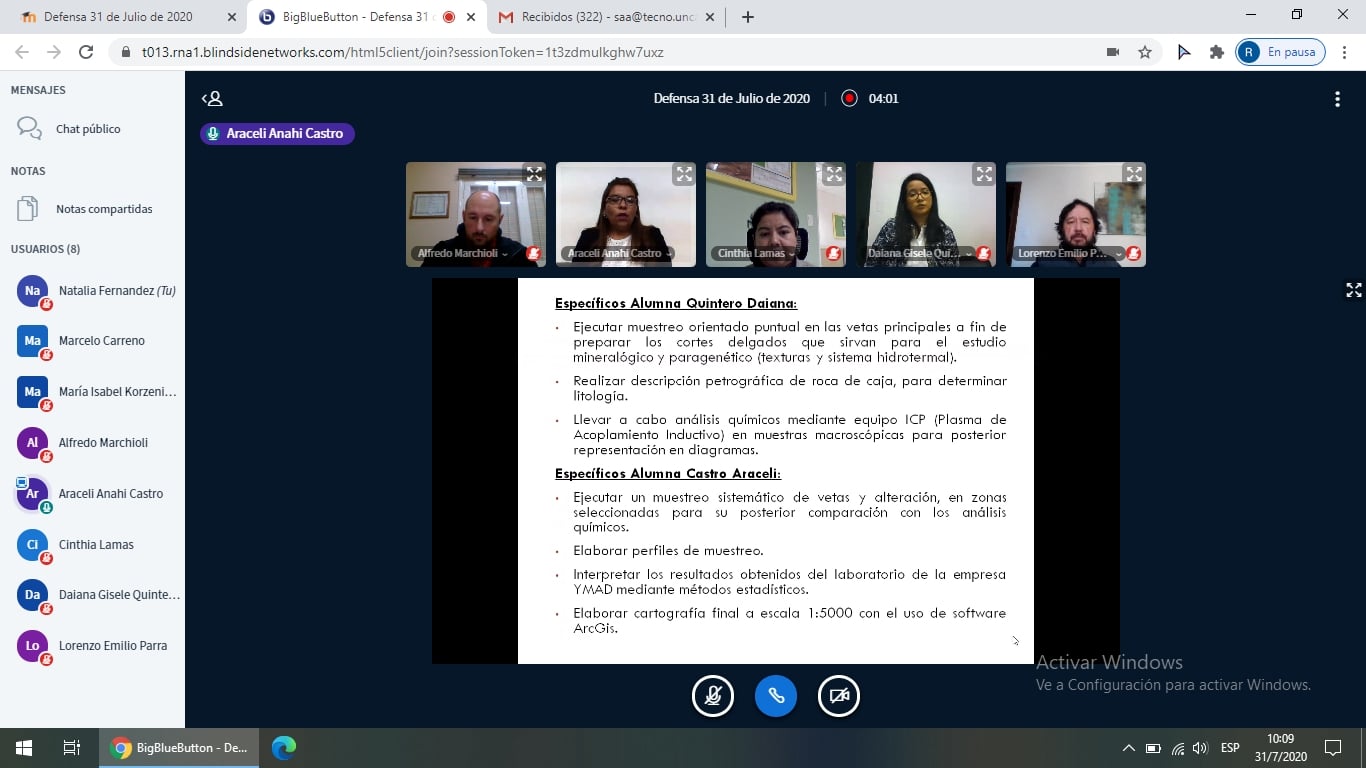
Task: Expand Cinthia Lamas' webcam to fullscreen
Action: pos(834,174)
